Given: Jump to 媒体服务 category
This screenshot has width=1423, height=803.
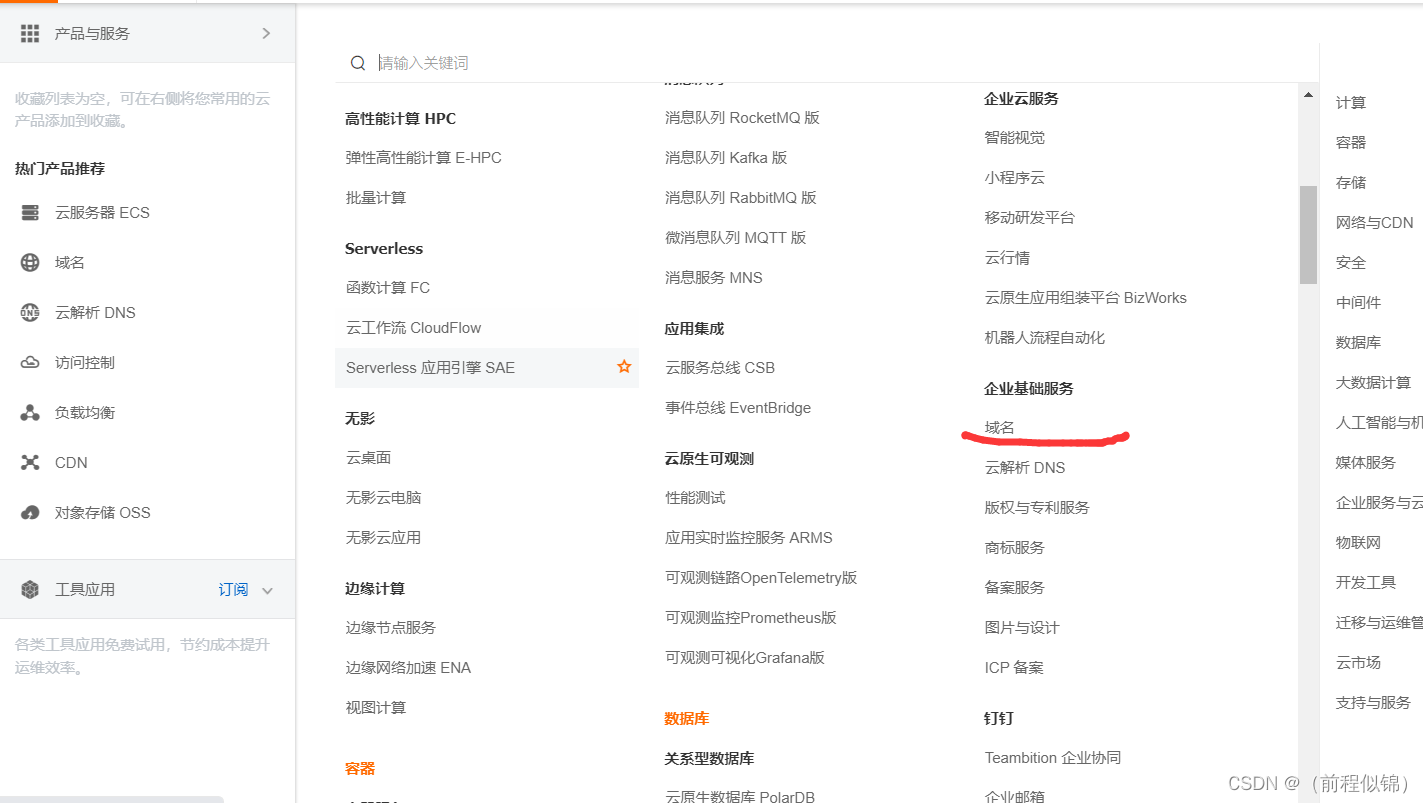Looking at the screenshot, I should tap(1366, 462).
